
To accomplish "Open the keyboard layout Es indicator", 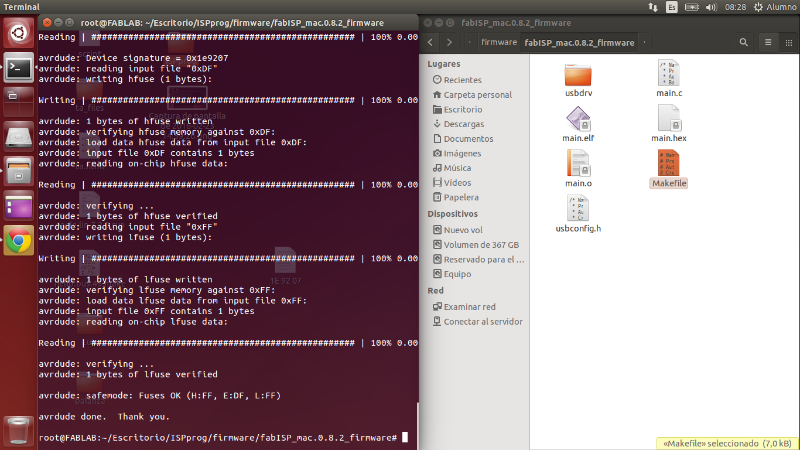I will (x=672, y=7).
